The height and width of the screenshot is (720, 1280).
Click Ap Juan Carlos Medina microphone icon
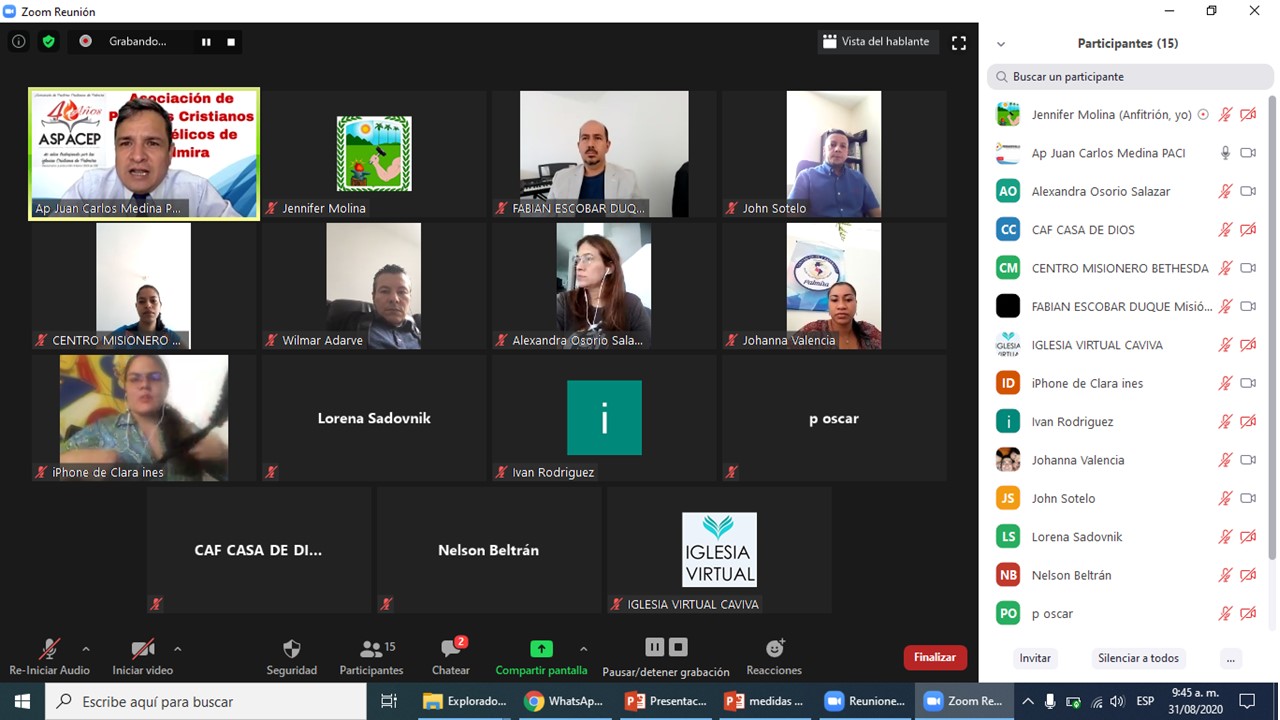[1225, 153]
